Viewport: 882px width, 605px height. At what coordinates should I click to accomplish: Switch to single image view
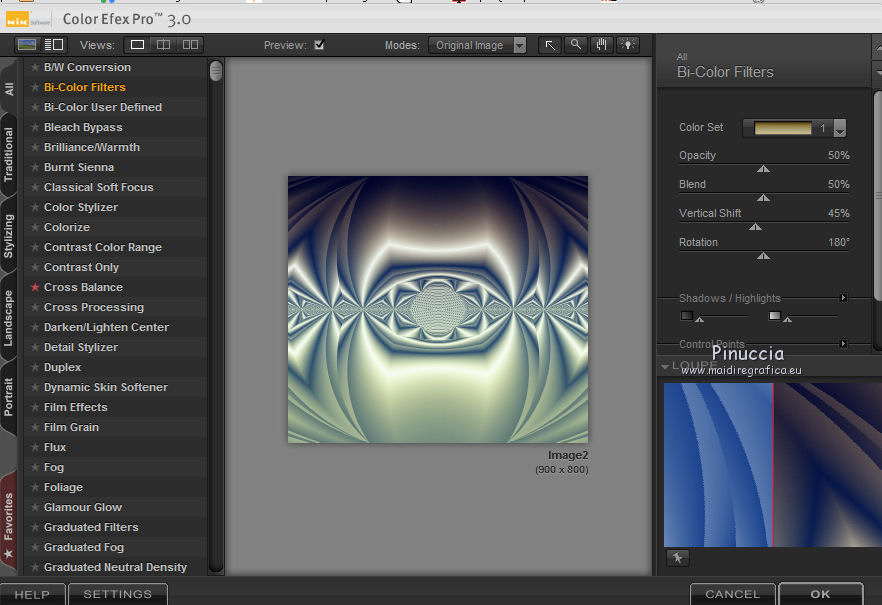tap(137, 45)
